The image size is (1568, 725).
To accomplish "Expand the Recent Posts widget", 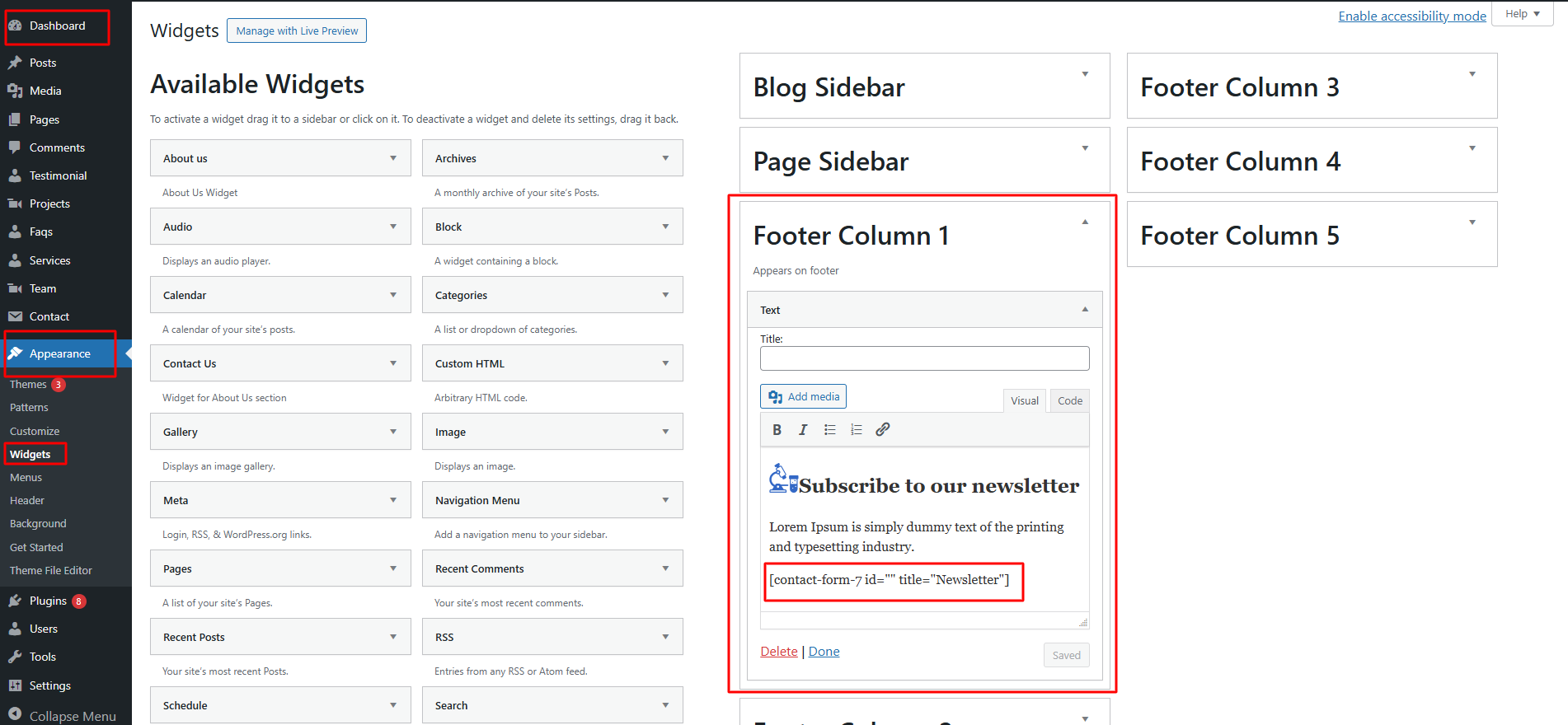I will point(393,637).
